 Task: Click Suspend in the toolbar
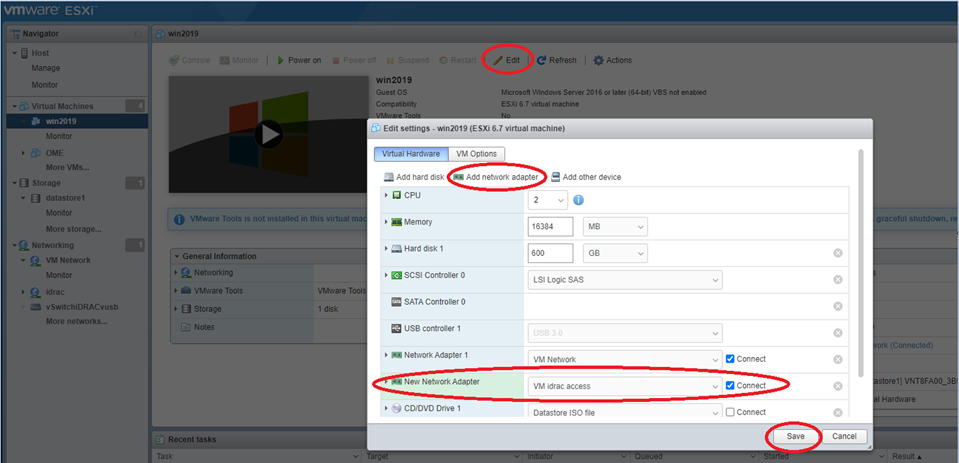(407, 61)
